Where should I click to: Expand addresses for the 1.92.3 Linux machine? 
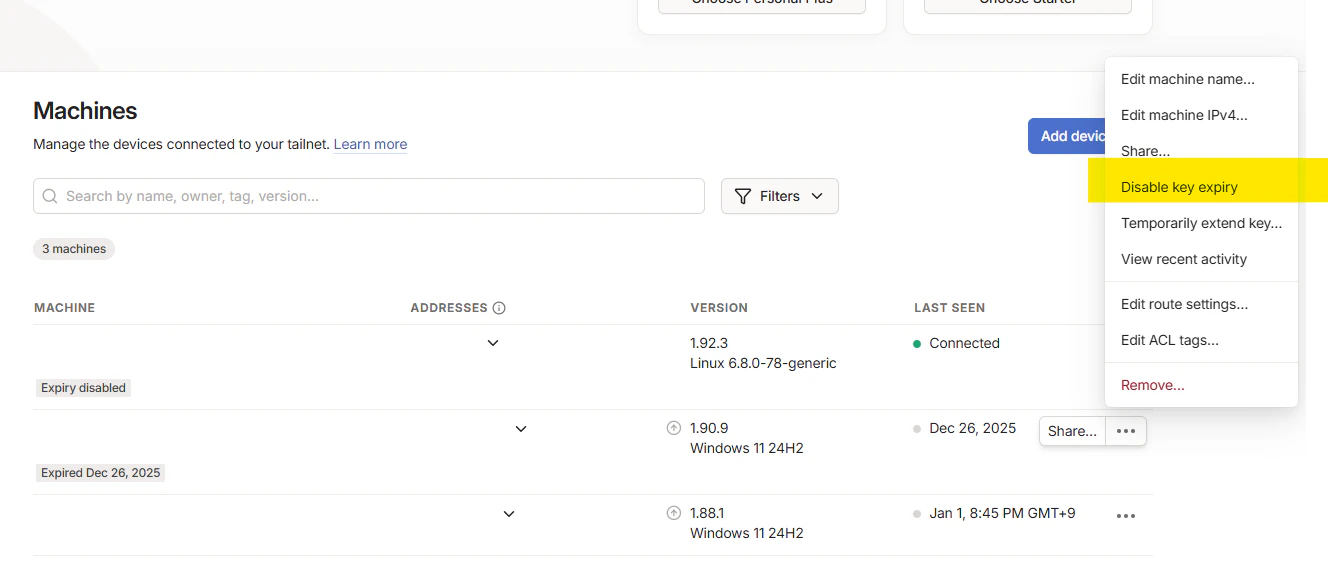click(493, 343)
